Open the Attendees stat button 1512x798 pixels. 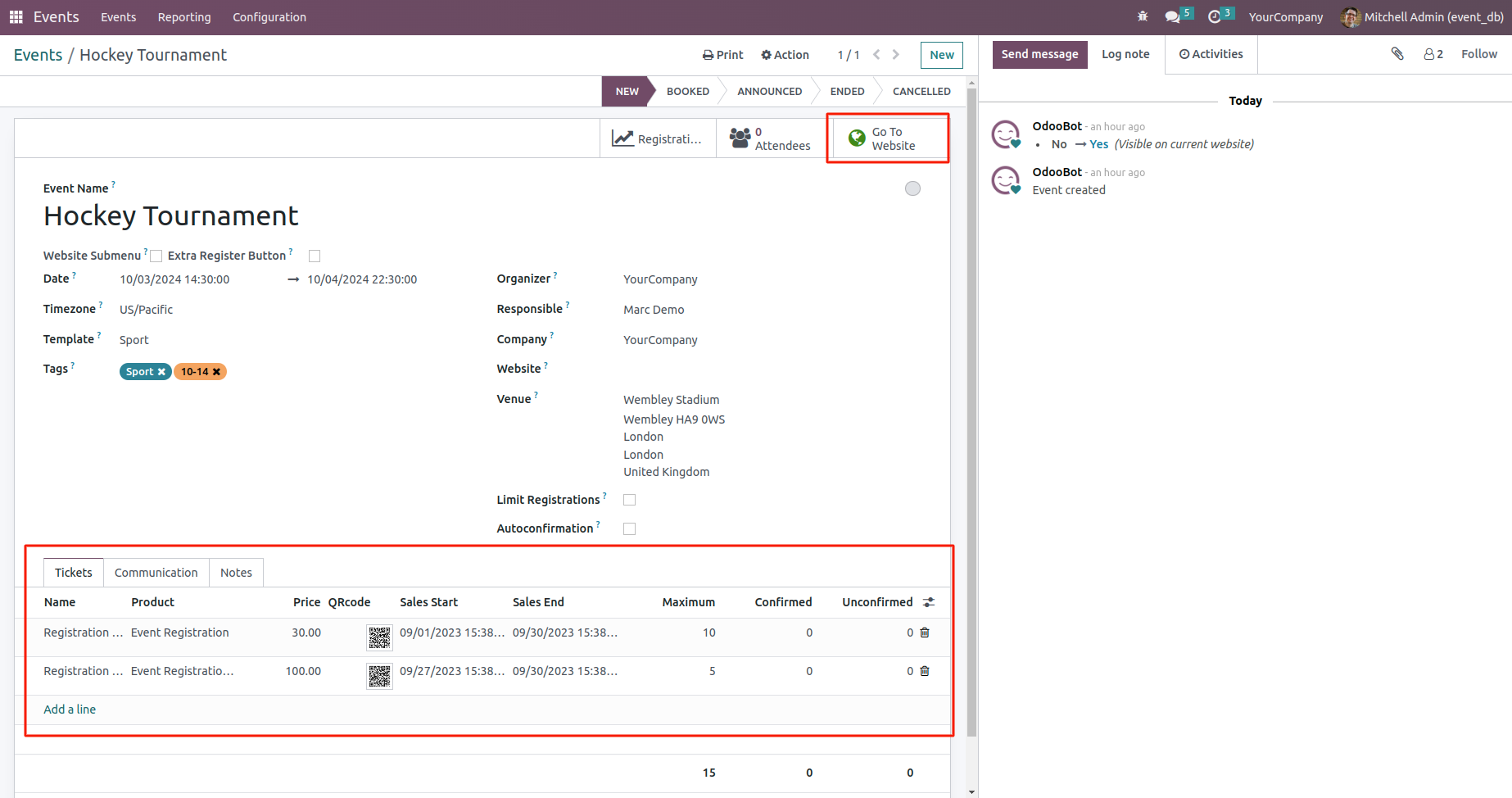click(771, 138)
